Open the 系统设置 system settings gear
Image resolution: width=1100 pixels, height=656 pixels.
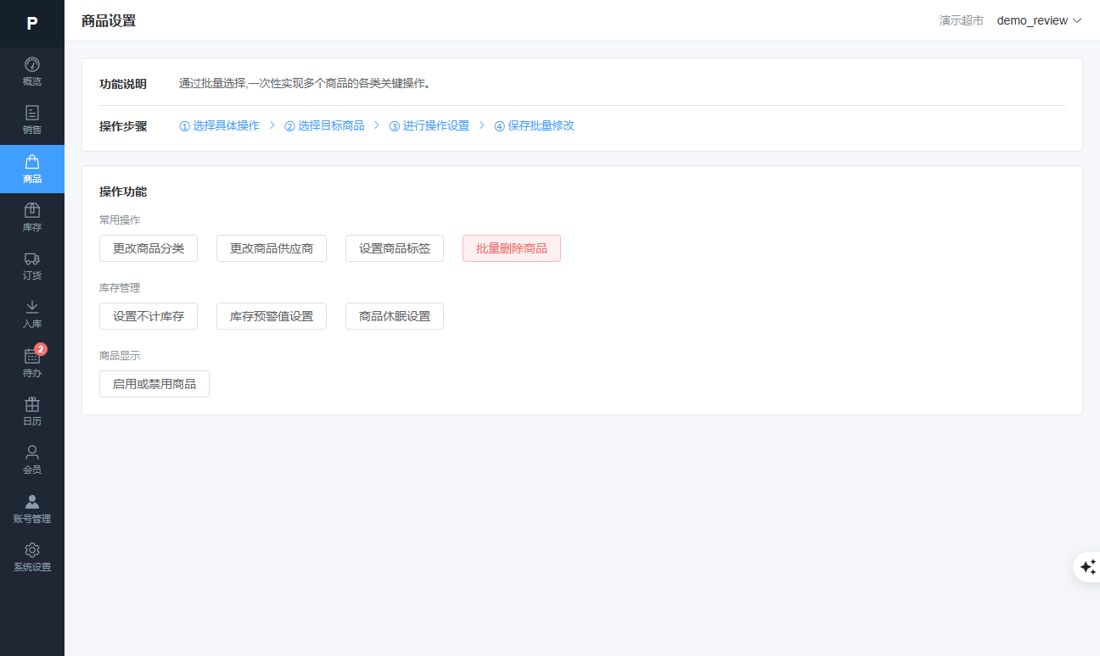pos(32,557)
